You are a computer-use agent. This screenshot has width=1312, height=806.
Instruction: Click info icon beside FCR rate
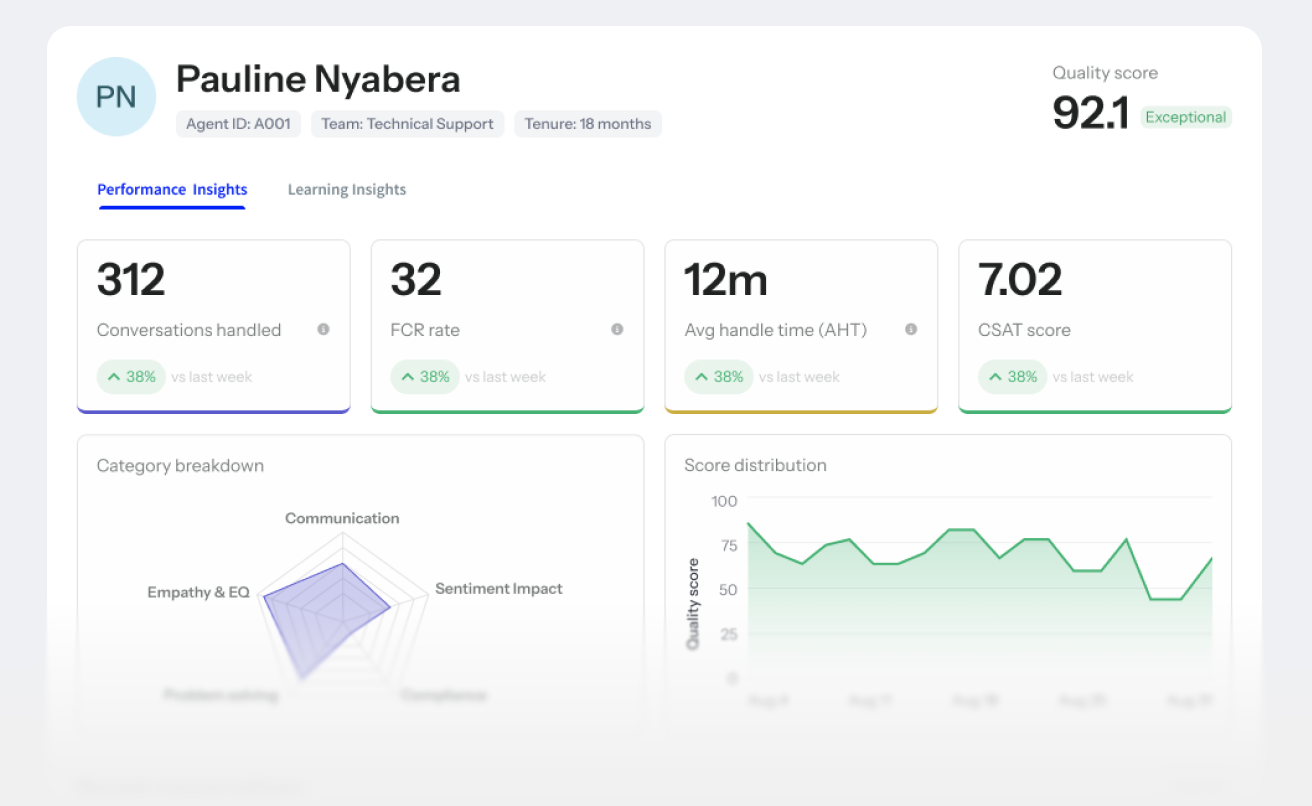(x=617, y=329)
